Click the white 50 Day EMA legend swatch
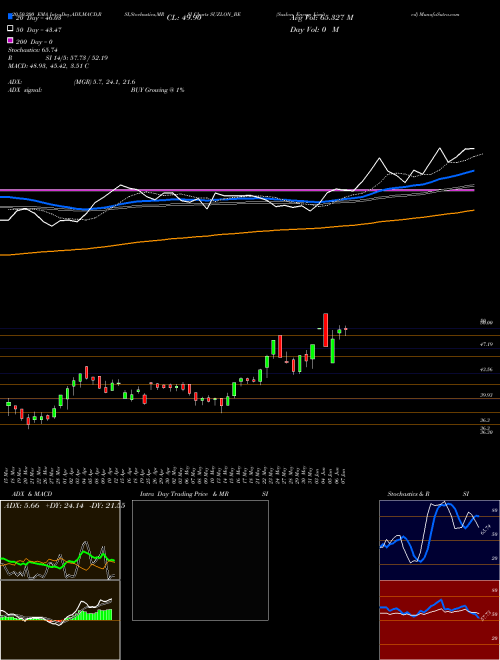The width and height of the screenshot is (500, 660). (10, 29)
